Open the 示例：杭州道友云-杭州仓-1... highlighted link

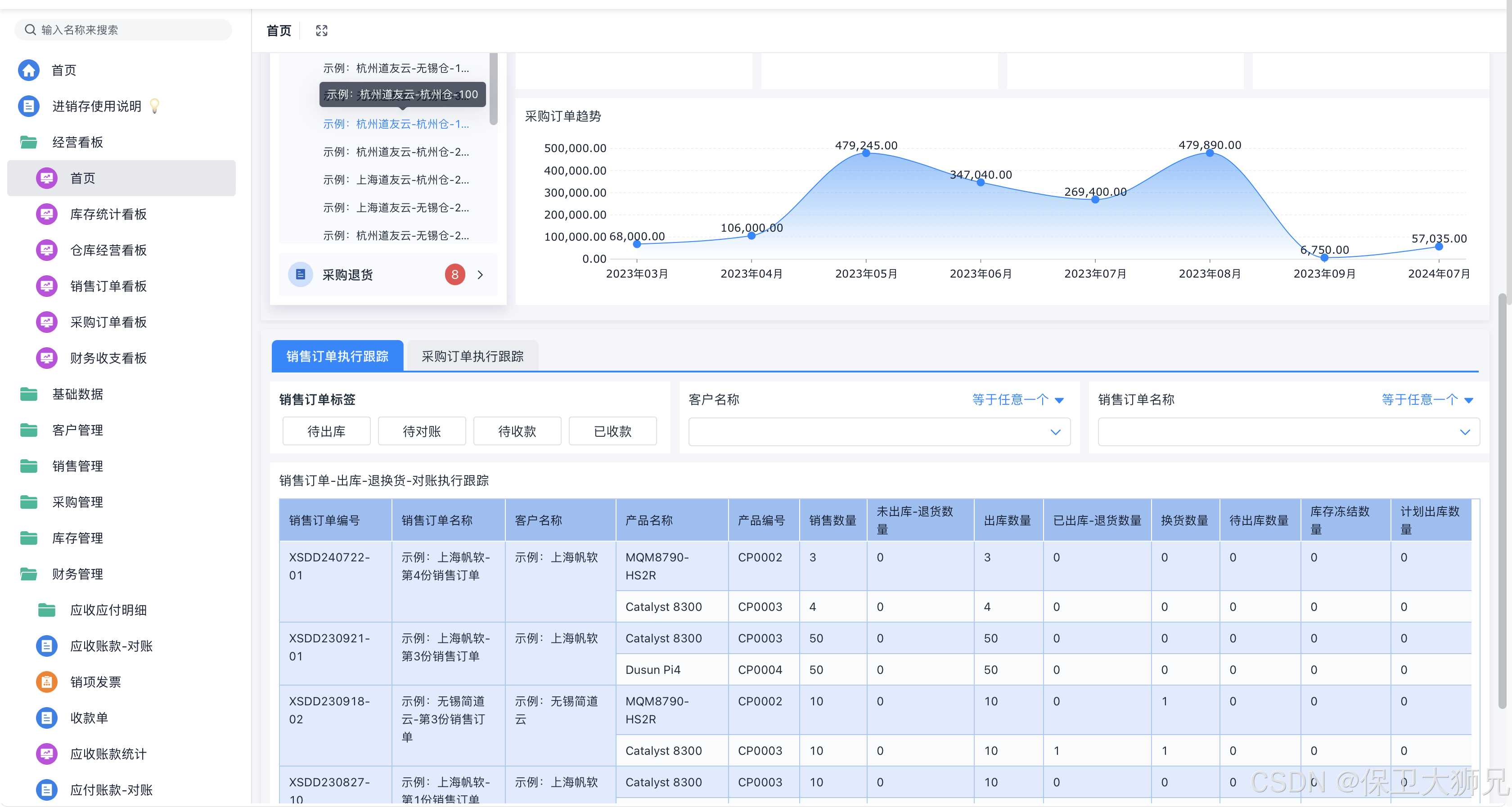[x=396, y=124]
